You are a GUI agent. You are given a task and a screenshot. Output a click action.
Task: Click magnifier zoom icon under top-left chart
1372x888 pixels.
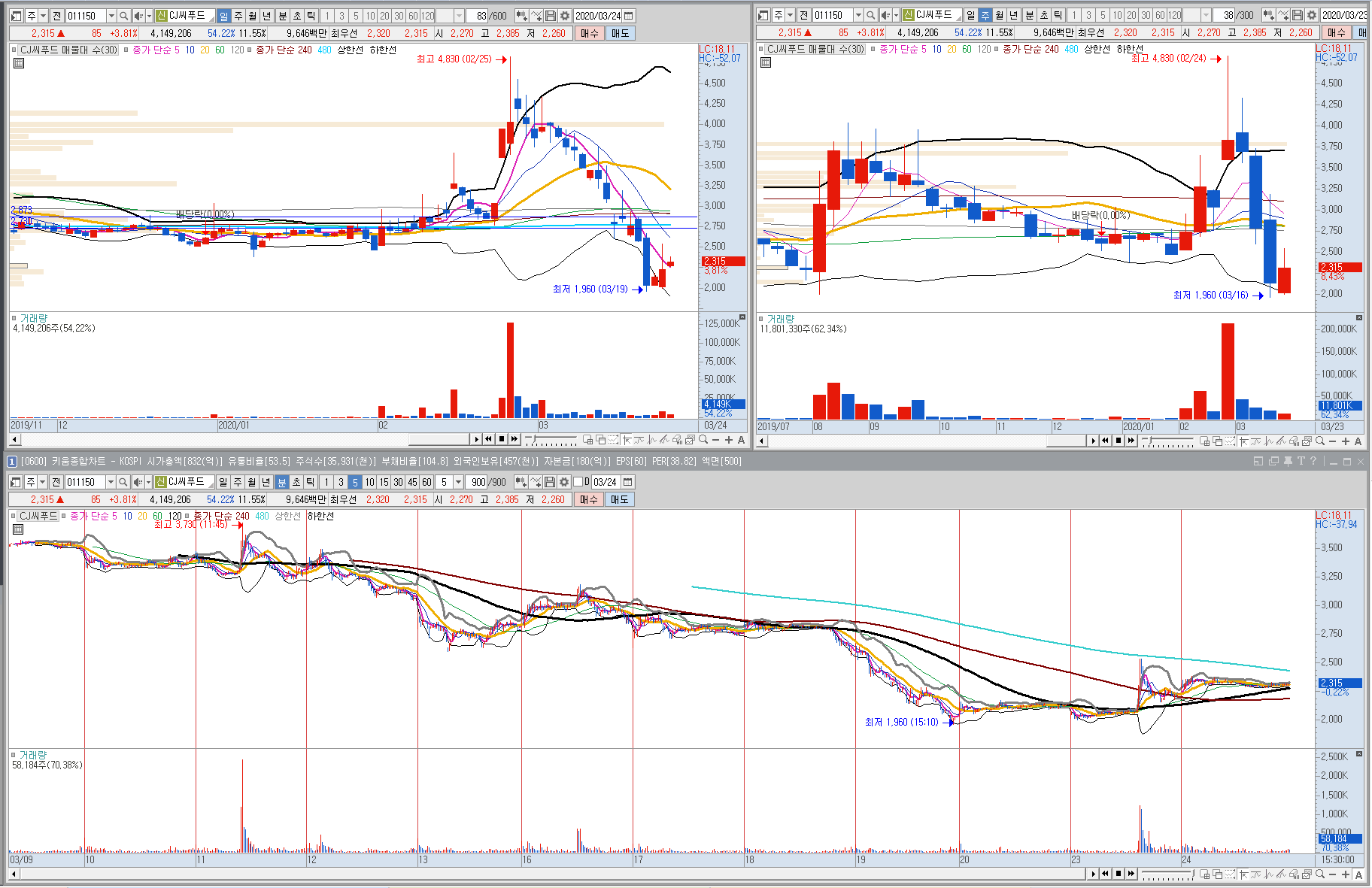point(703,440)
